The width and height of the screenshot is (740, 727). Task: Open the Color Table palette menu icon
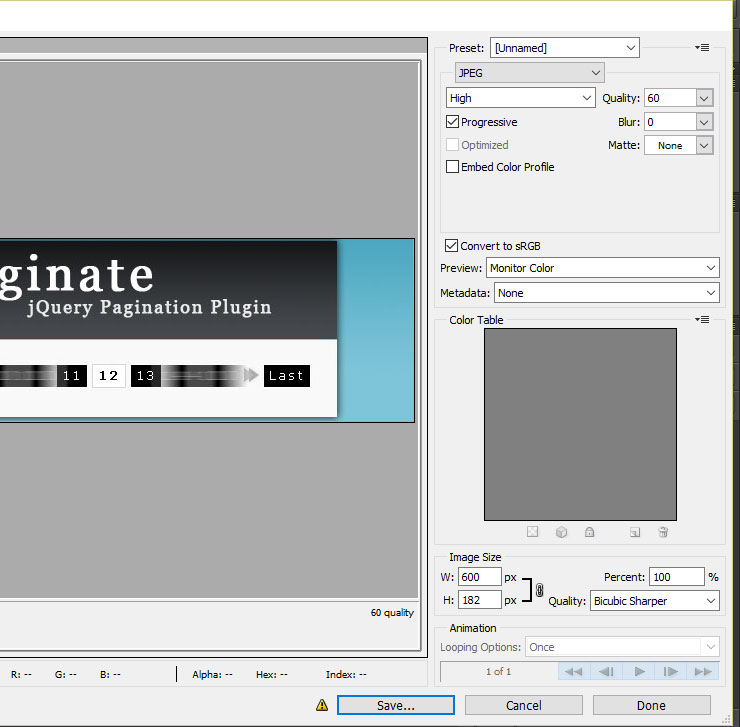(x=702, y=320)
